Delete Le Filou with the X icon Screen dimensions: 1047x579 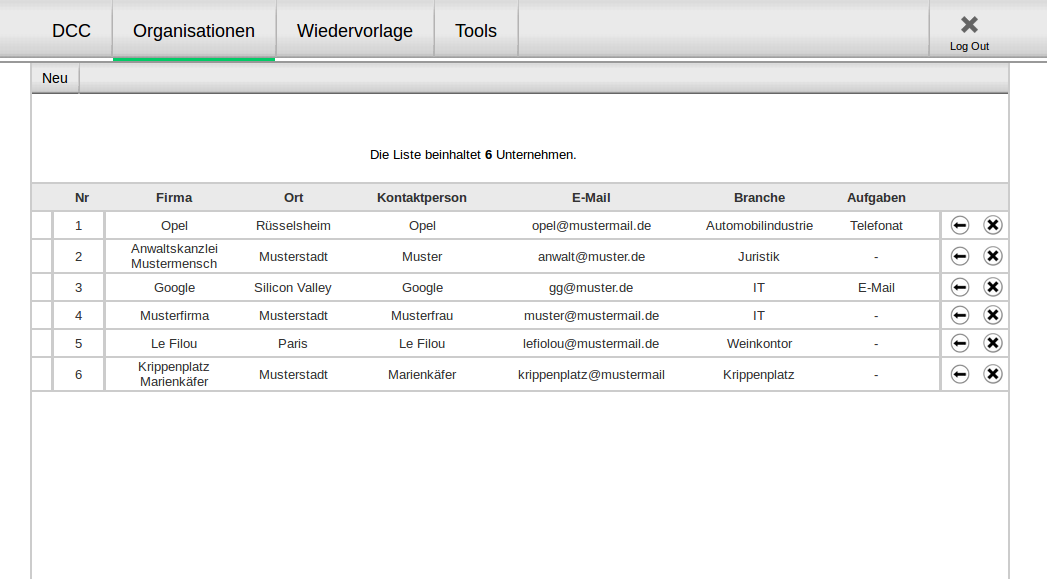click(992, 343)
